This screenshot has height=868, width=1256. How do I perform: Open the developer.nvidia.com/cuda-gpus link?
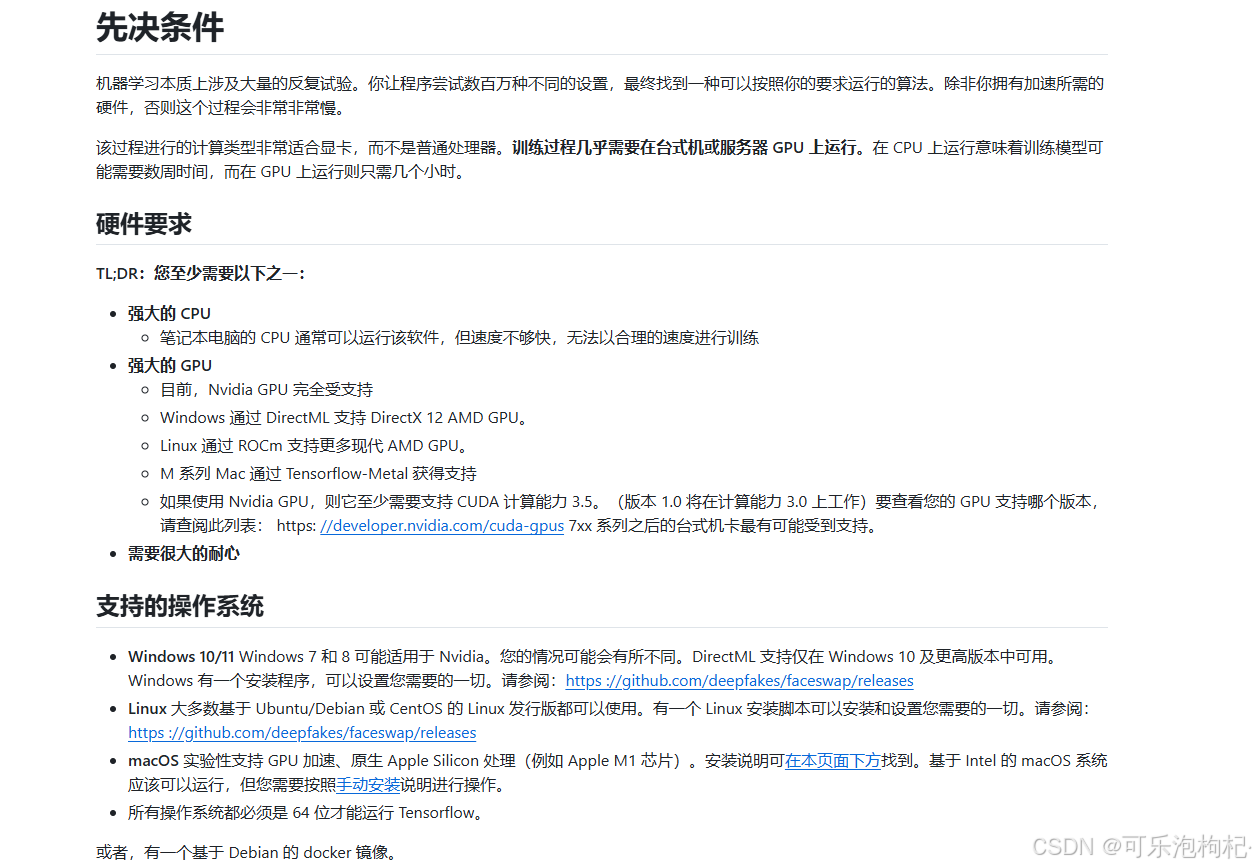pyautogui.click(x=442, y=526)
